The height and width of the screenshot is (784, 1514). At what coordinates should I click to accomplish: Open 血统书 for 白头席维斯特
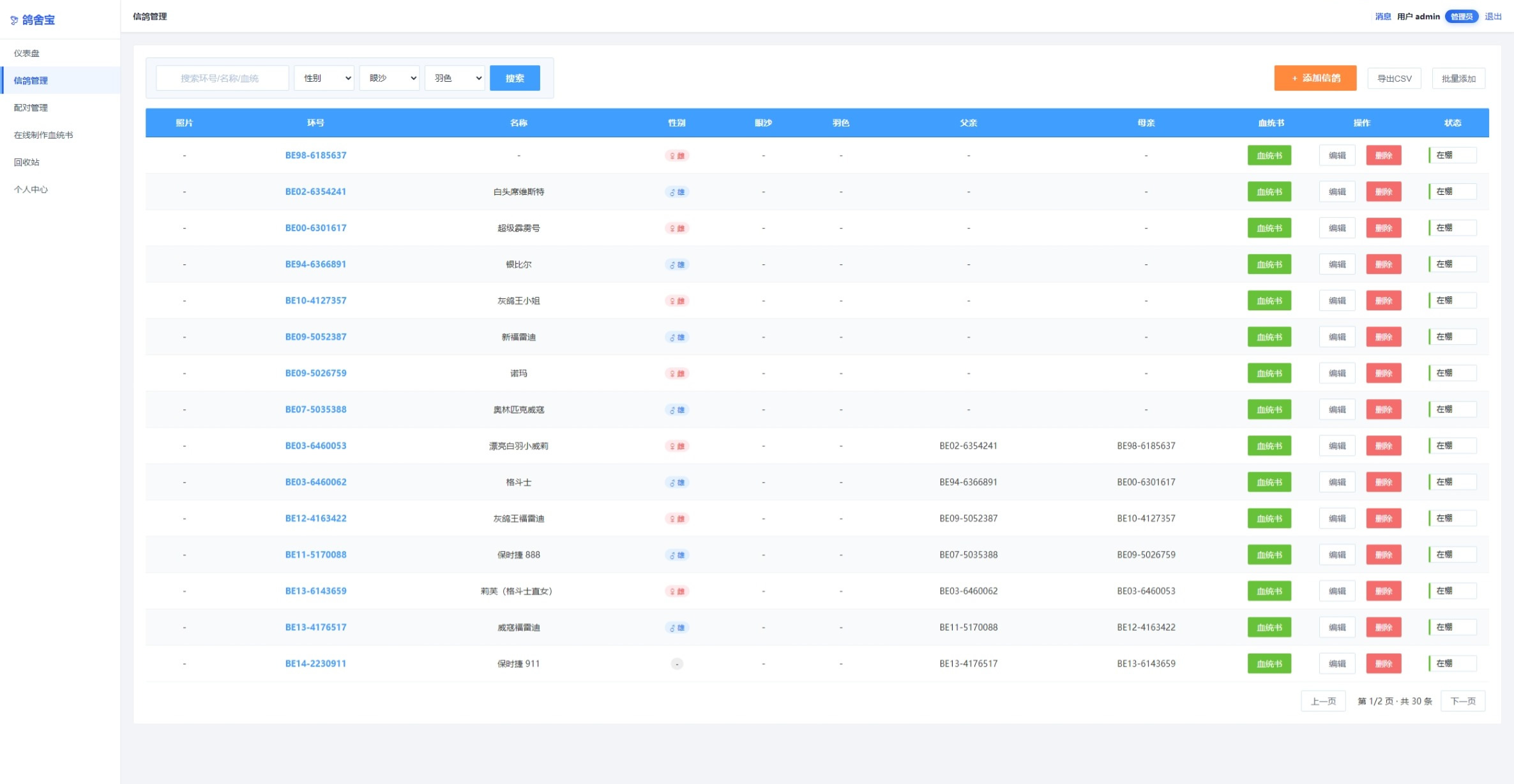(1269, 192)
